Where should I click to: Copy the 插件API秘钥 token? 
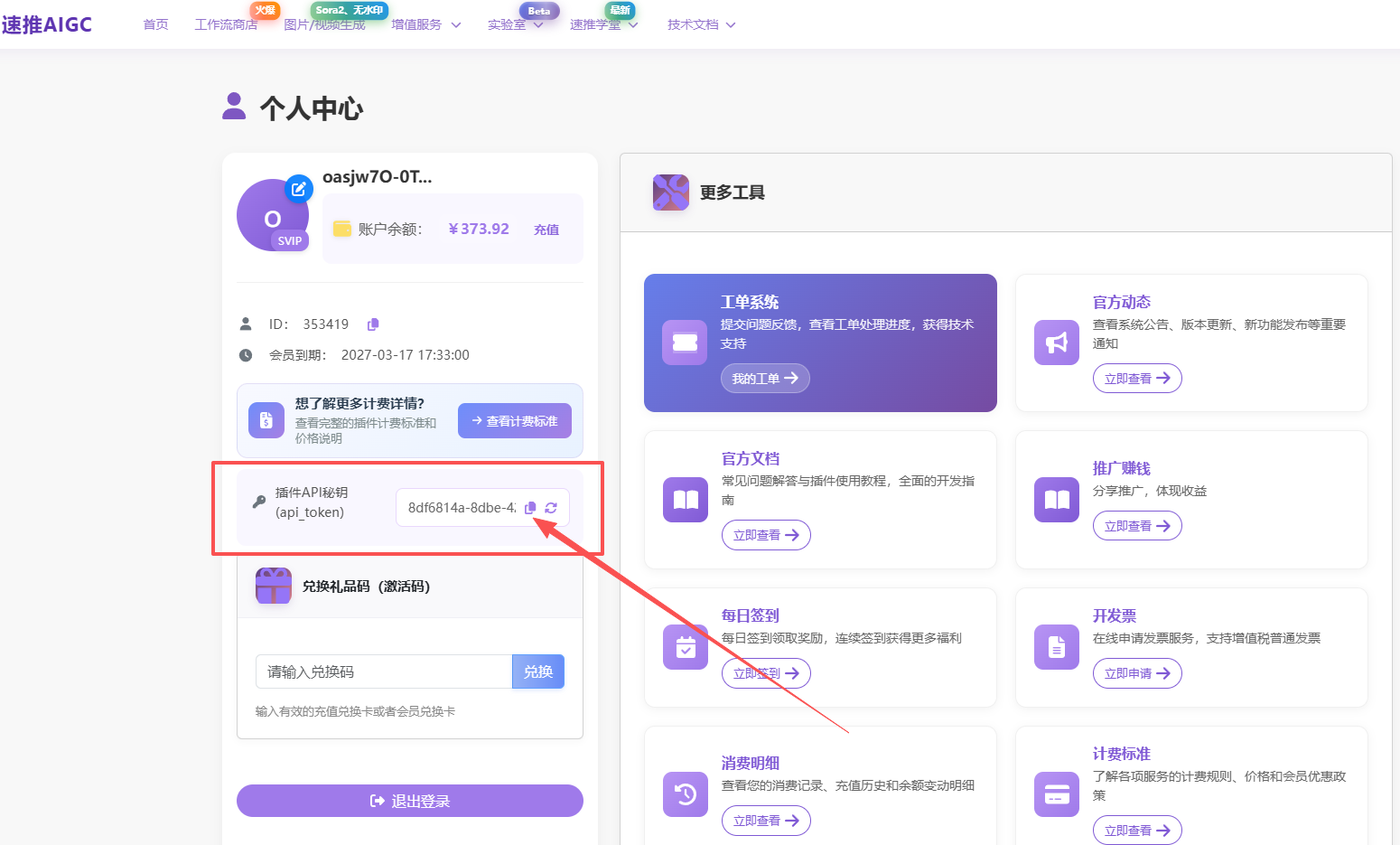pyautogui.click(x=530, y=508)
